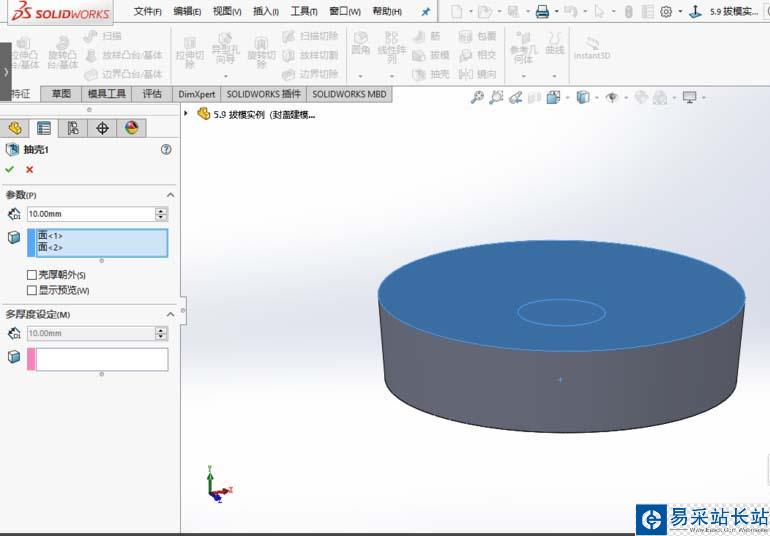Image resolution: width=770 pixels, height=536 pixels.
Task: Switch to the 特征 tab
Action: [21, 94]
